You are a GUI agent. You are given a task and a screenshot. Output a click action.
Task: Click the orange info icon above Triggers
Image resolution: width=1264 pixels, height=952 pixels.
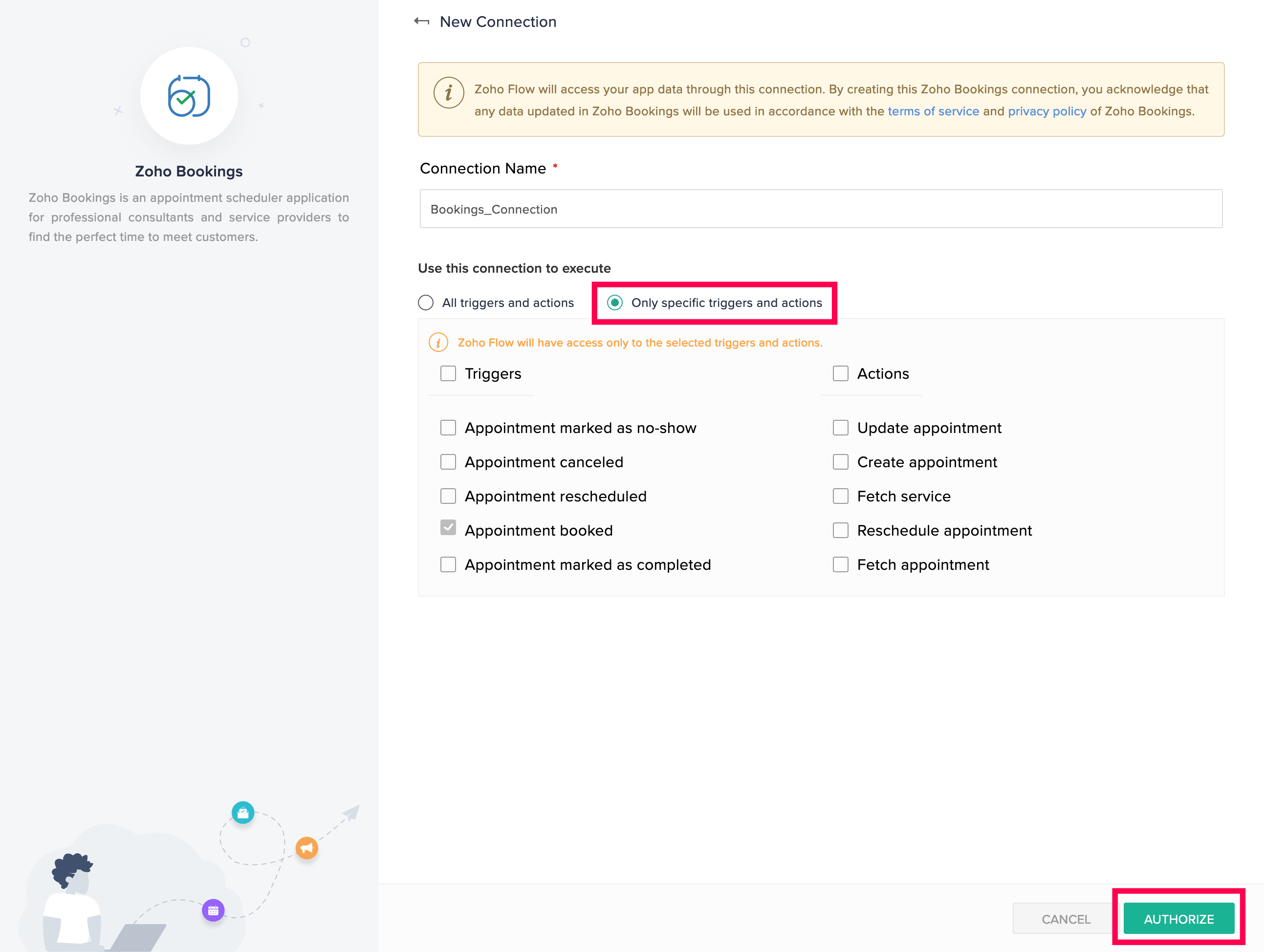pos(438,342)
